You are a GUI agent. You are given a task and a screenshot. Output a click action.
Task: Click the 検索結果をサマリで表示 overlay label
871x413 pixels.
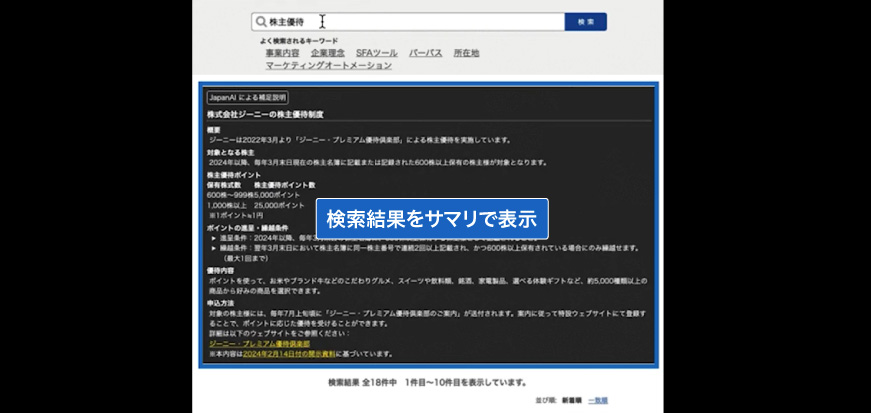[x=432, y=217]
